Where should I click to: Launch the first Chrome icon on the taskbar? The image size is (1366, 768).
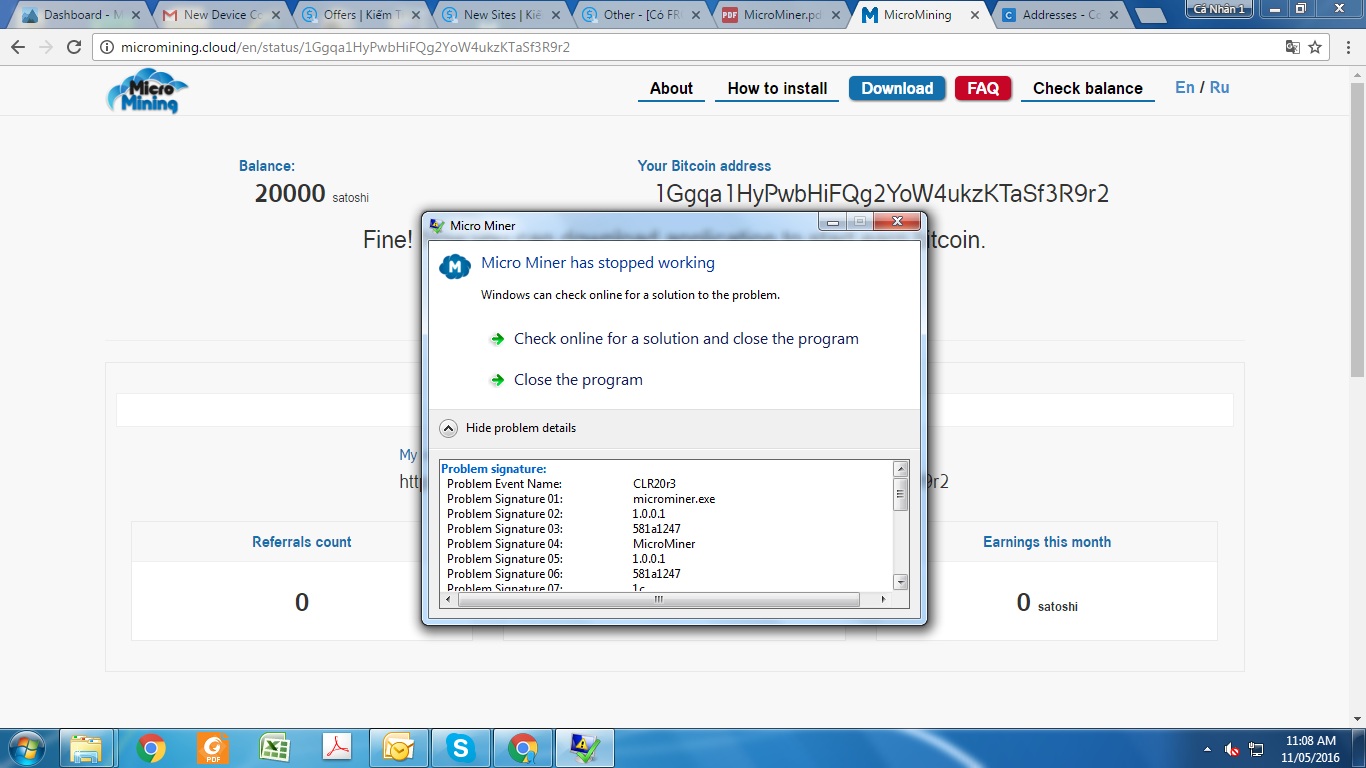(151, 748)
